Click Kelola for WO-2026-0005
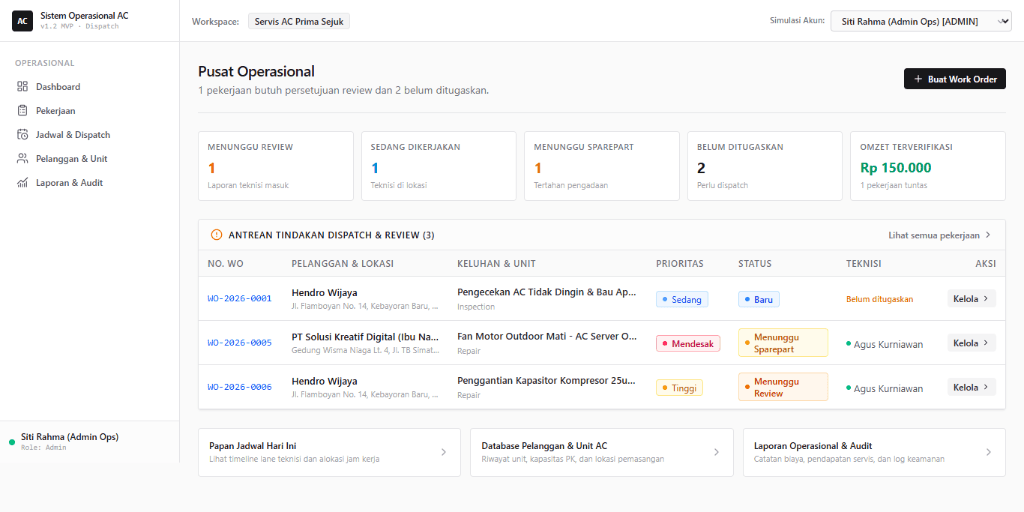This screenshot has width=1024, height=512. (972, 343)
